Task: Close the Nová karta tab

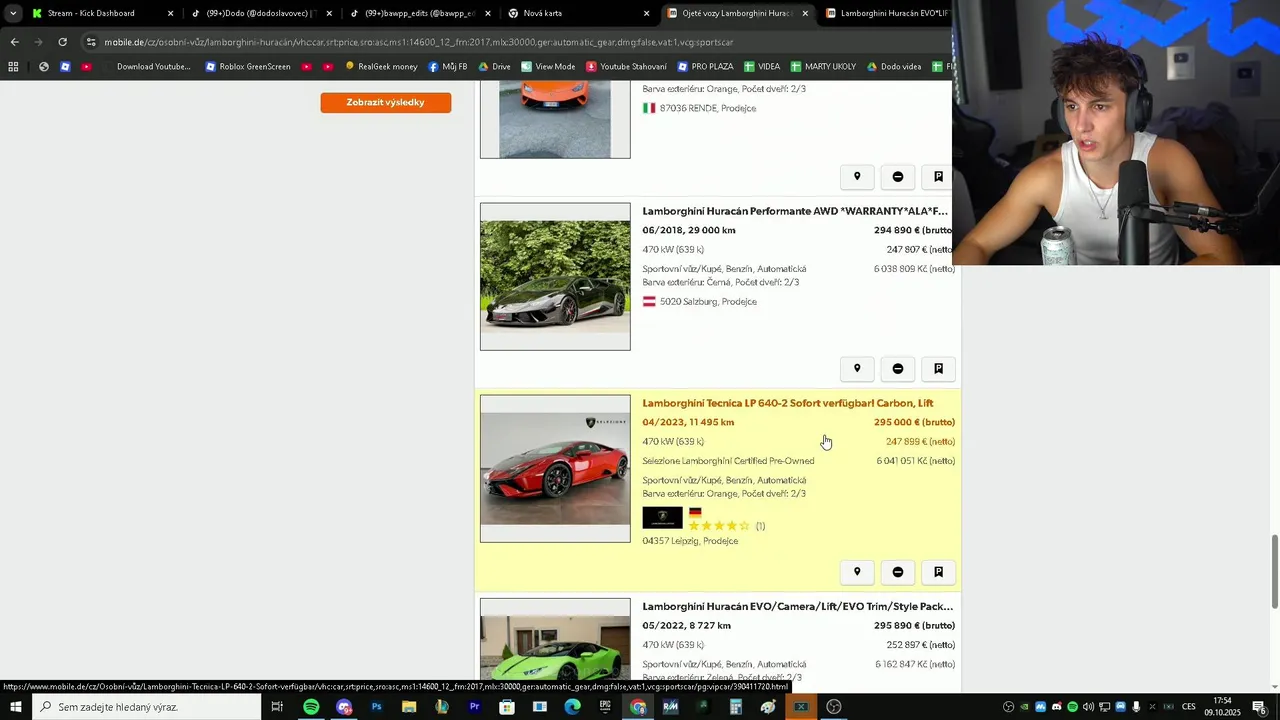Action: coord(646,13)
